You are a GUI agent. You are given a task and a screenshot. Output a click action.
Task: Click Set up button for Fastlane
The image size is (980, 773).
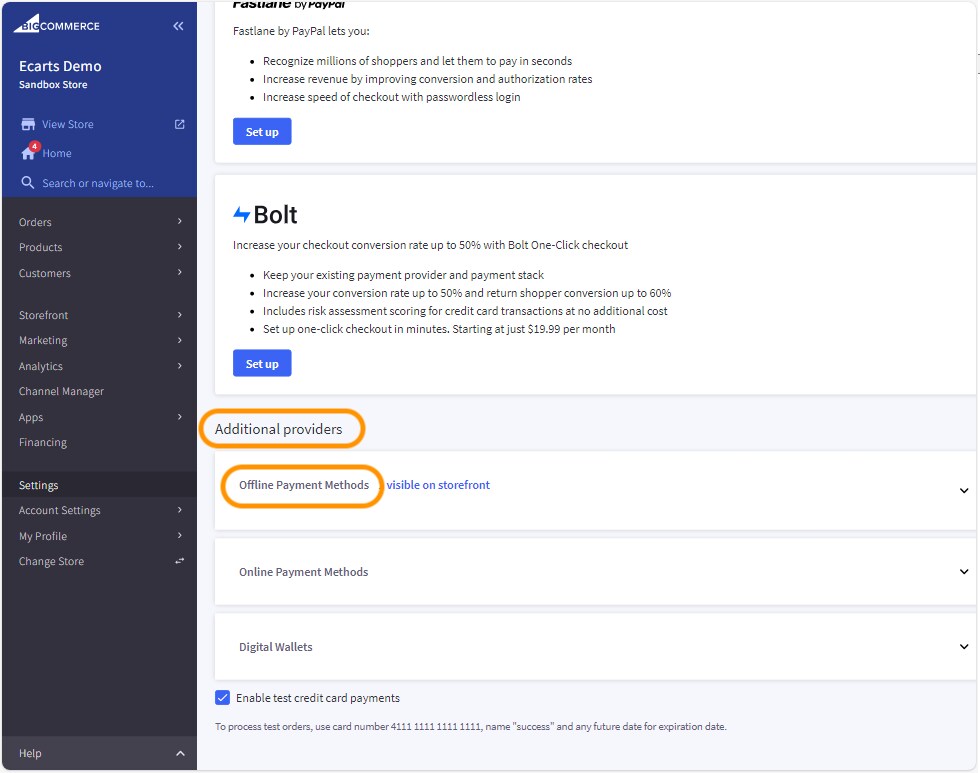click(x=262, y=132)
